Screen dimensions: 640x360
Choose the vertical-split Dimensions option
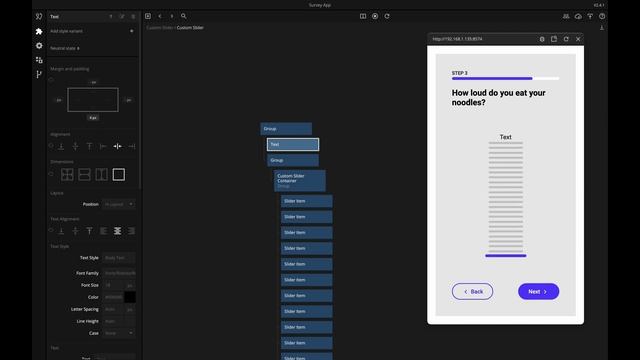[x=102, y=175]
